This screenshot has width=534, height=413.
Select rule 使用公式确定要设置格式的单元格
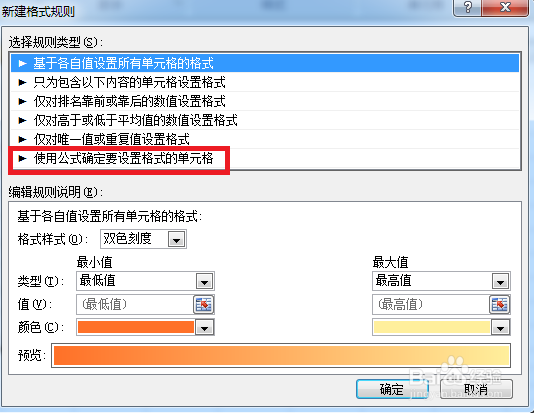click(265, 158)
